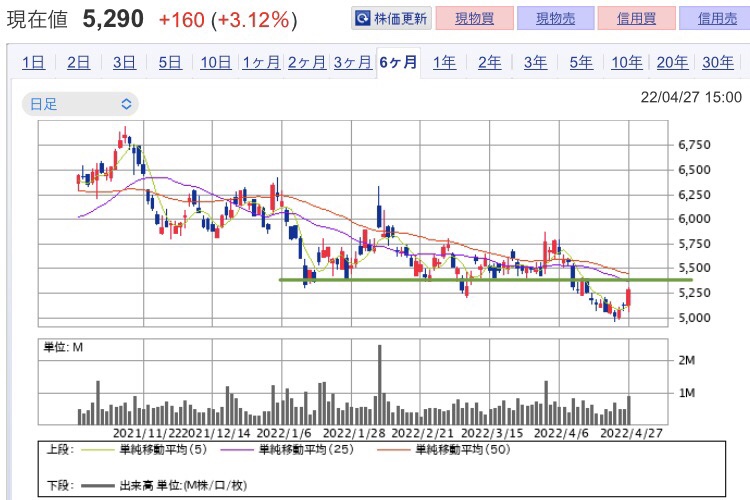
Task: Switch chart range to 10年
Action: (x=627, y=62)
